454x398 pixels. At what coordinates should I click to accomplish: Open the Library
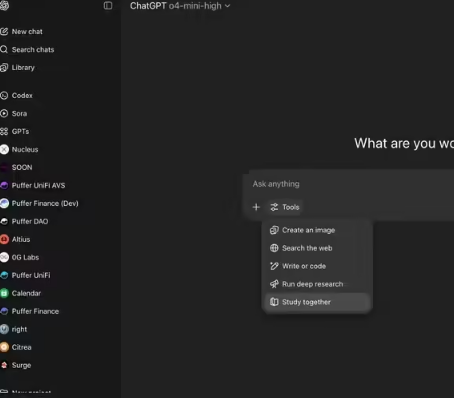point(23,68)
